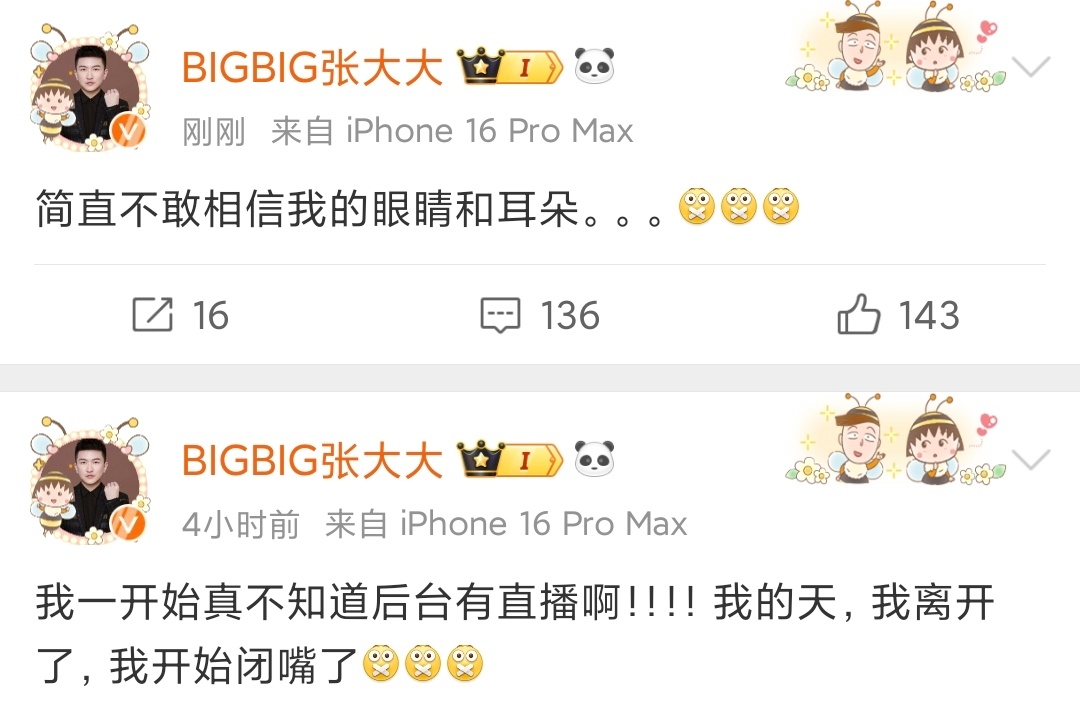Screen dimensions: 1080x716
Task: Like the first post with the thumbs-up icon
Action: [x=858, y=314]
